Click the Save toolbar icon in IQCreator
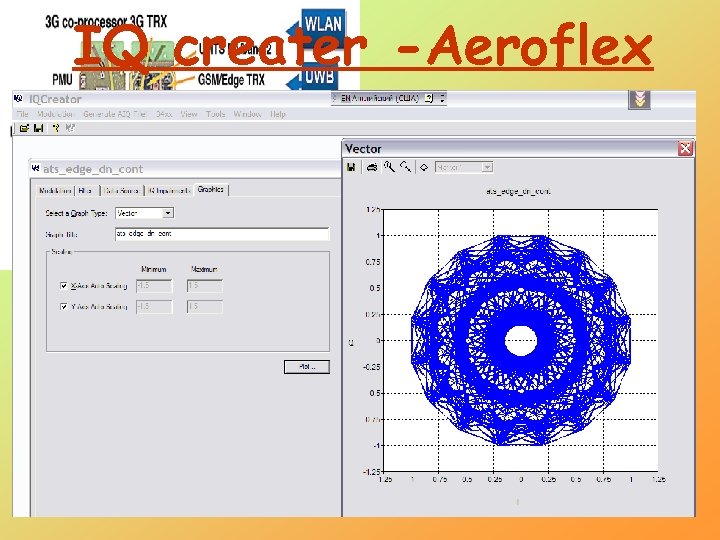Viewport: 720px width, 540px height. 39,129
